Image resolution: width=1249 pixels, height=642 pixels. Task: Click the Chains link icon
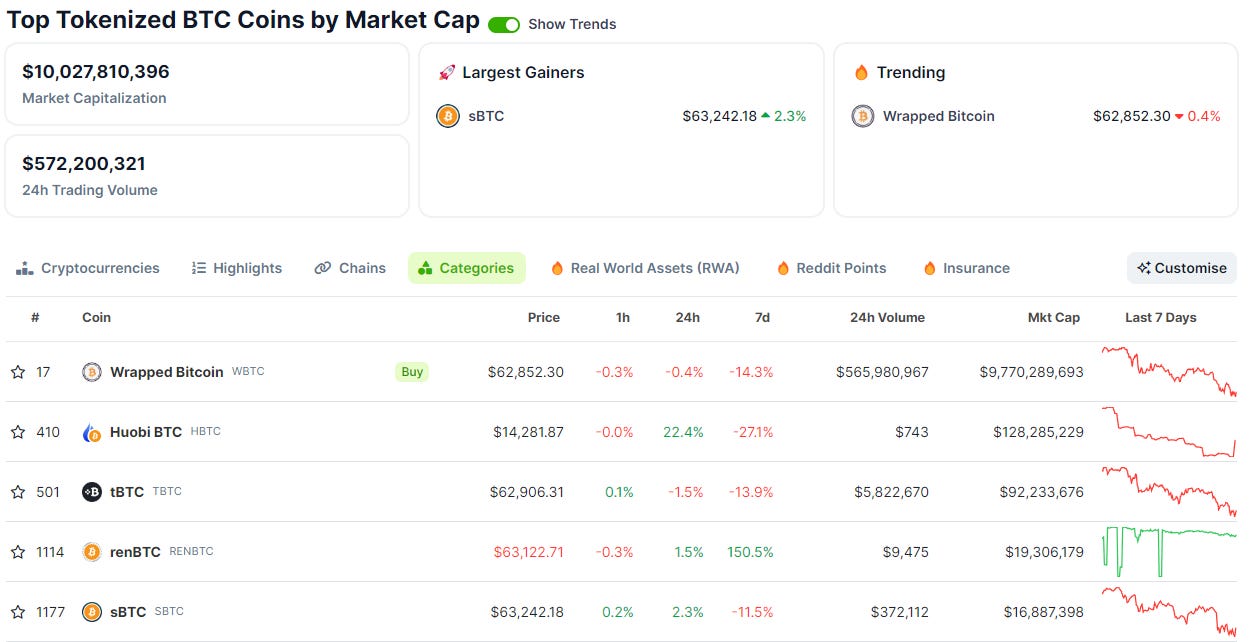(x=322, y=268)
